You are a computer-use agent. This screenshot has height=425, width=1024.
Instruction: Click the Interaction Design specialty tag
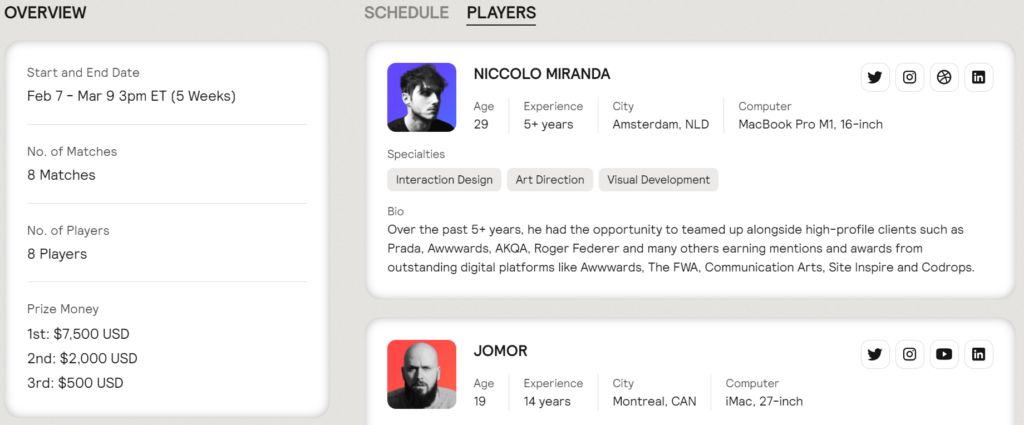(444, 180)
